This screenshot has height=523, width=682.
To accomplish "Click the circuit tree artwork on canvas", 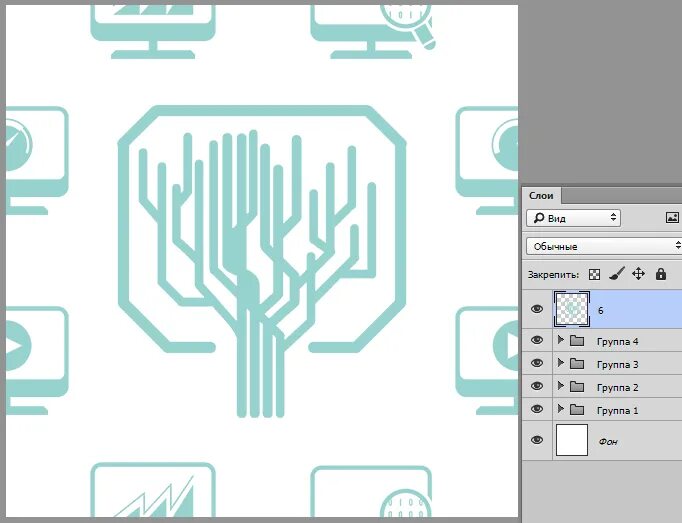I will (x=262, y=261).
